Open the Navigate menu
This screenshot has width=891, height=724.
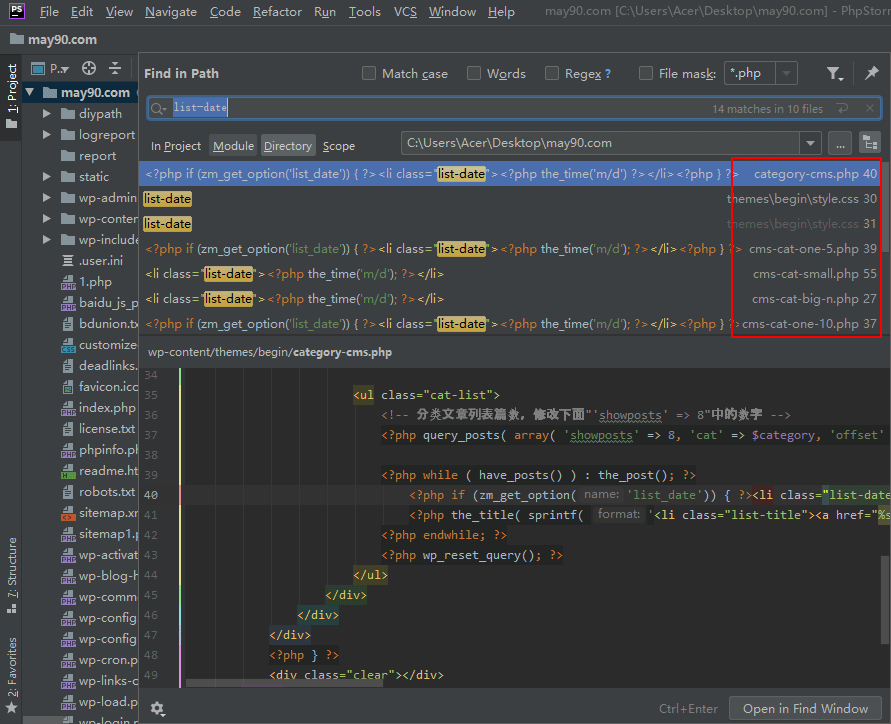170,11
